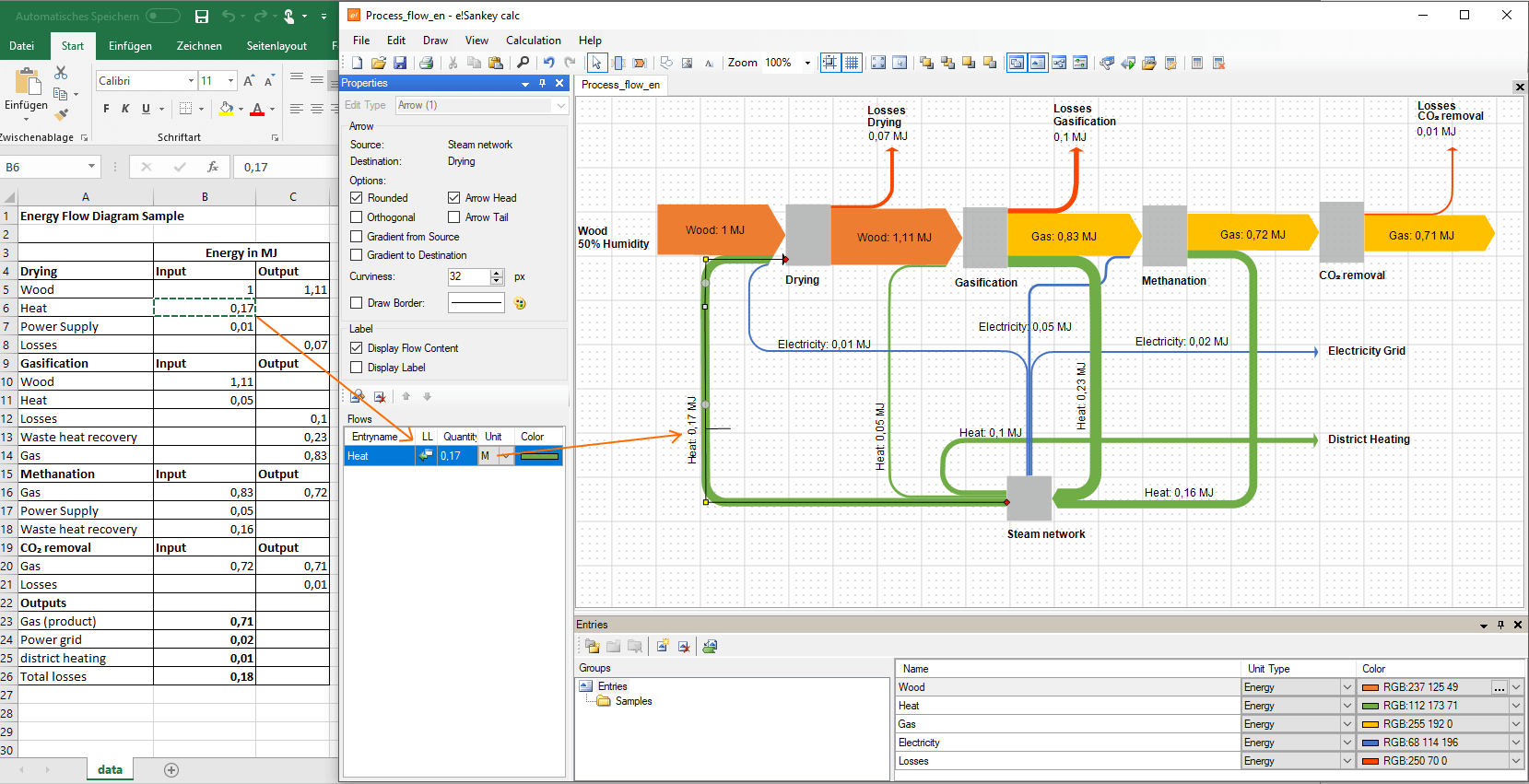Image resolution: width=1529 pixels, height=784 pixels.
Task: Click the open file folder icon
Action: 378,63
